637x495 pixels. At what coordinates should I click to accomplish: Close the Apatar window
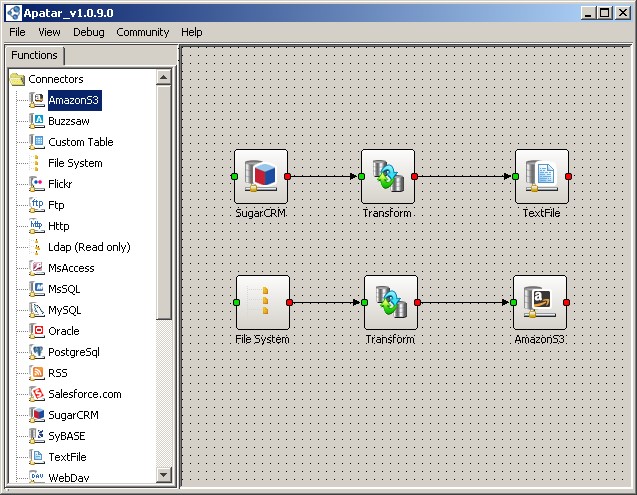click(x=622, y=13)
